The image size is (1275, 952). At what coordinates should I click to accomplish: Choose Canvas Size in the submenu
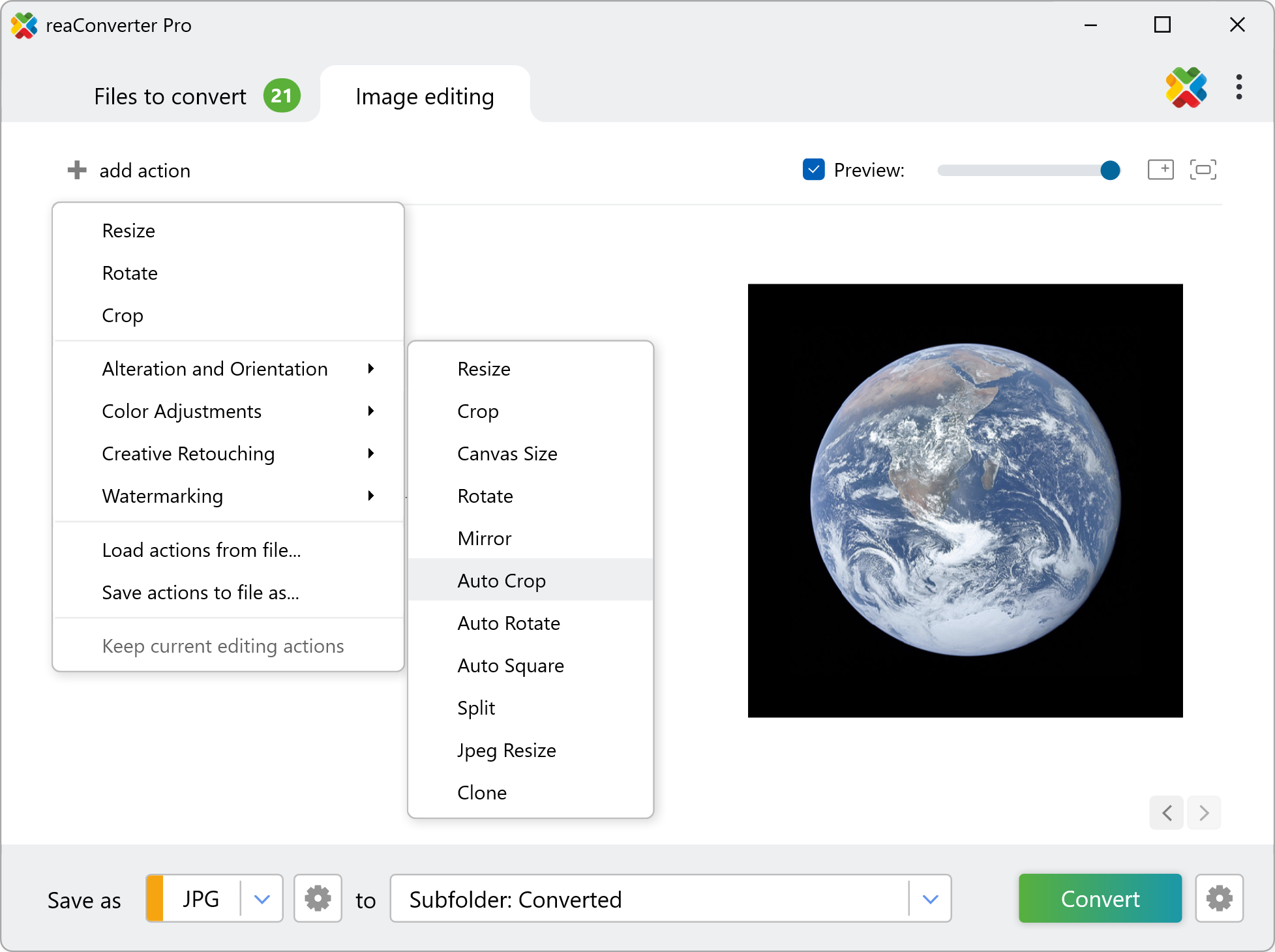[x=507, y=454]
